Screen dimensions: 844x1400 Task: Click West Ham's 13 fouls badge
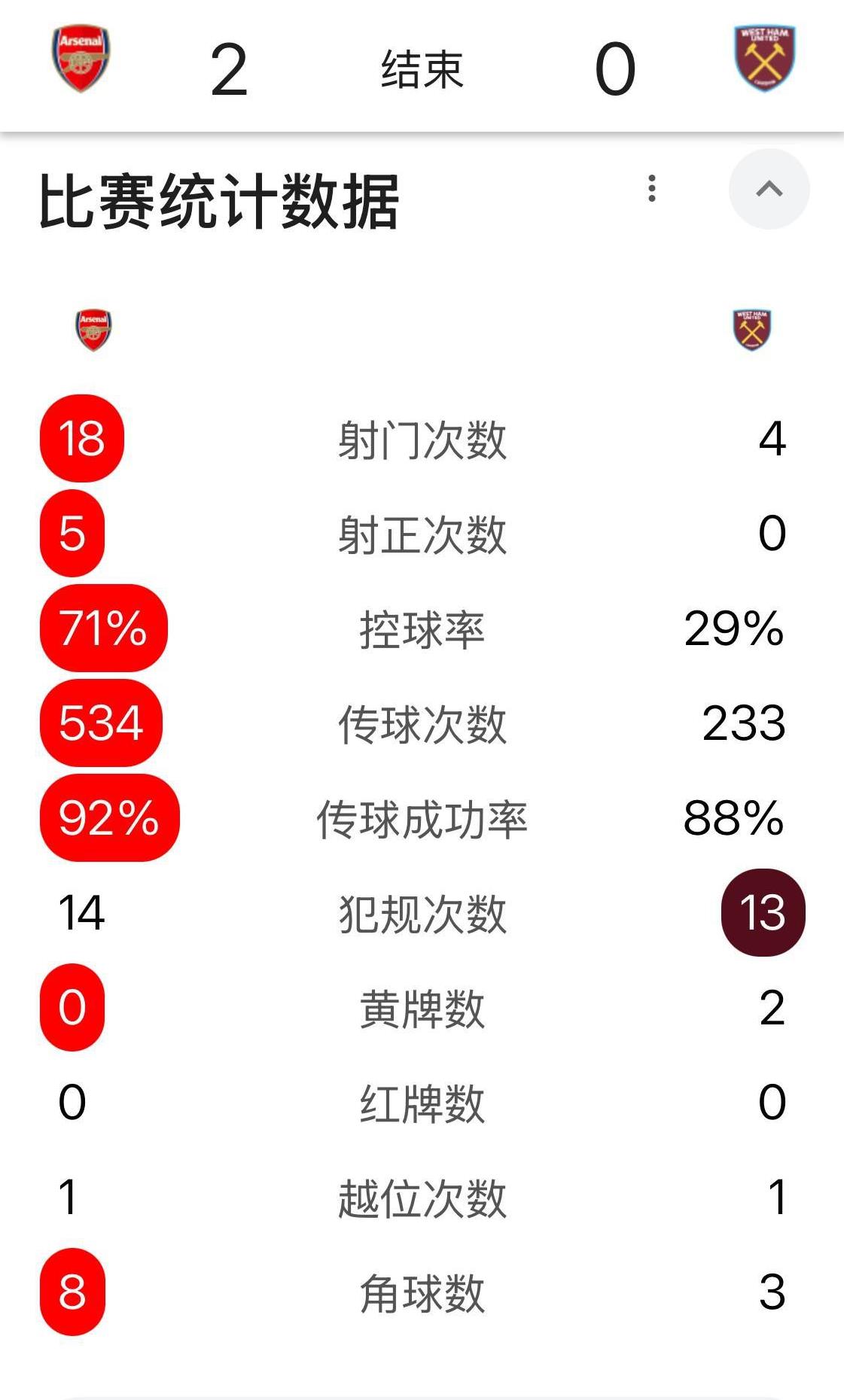point(763,912)
